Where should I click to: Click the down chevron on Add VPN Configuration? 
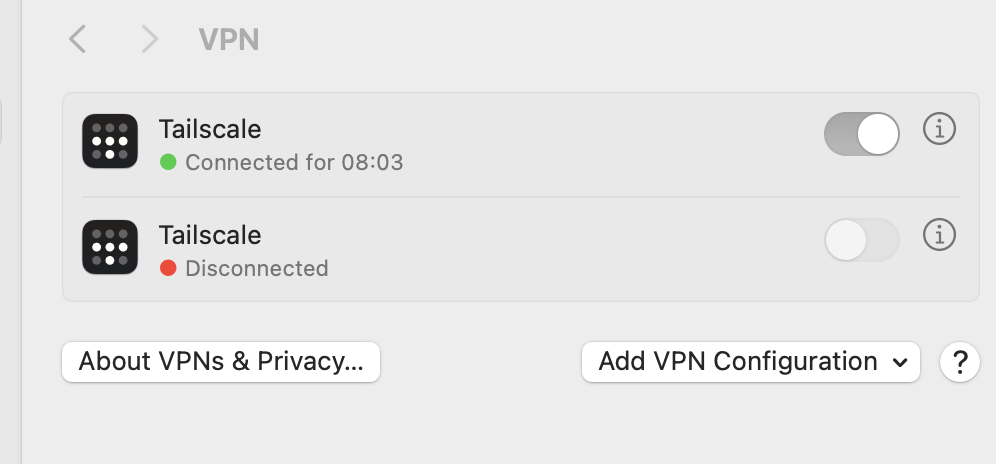[x=899, y=363]
